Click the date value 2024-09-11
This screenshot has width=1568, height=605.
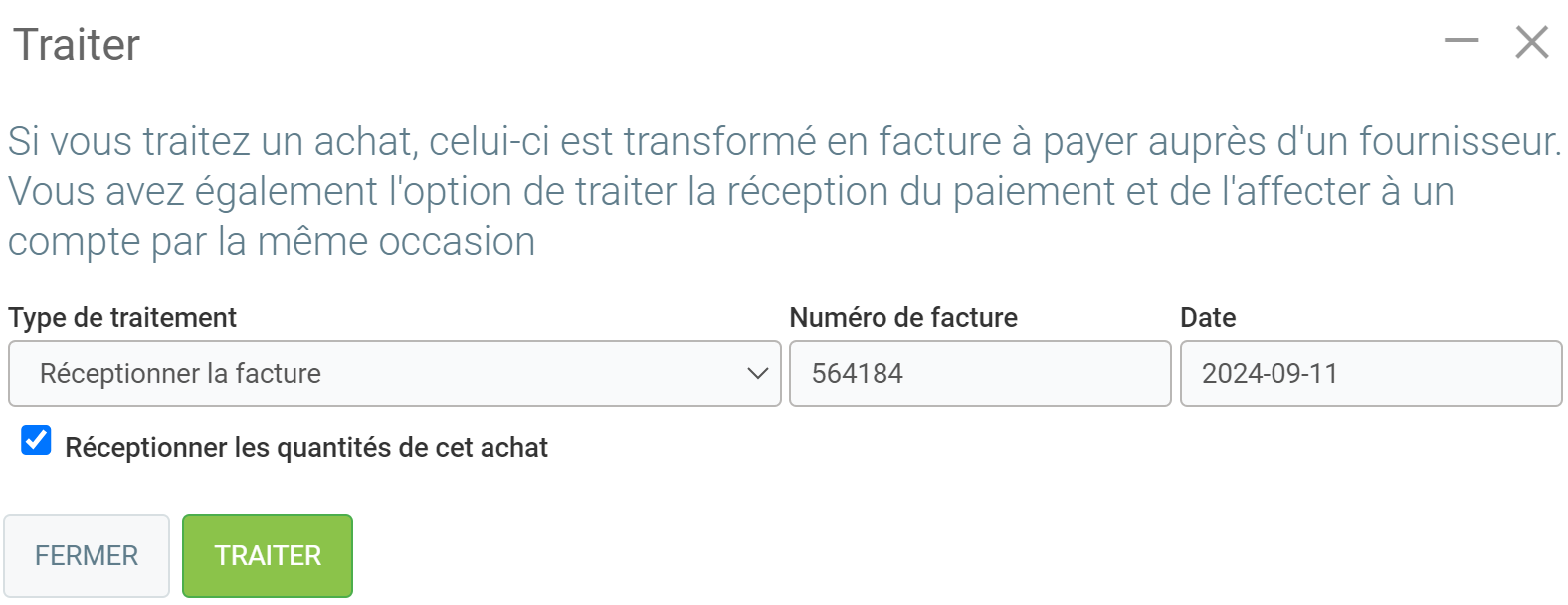[x=1270, y=374]
